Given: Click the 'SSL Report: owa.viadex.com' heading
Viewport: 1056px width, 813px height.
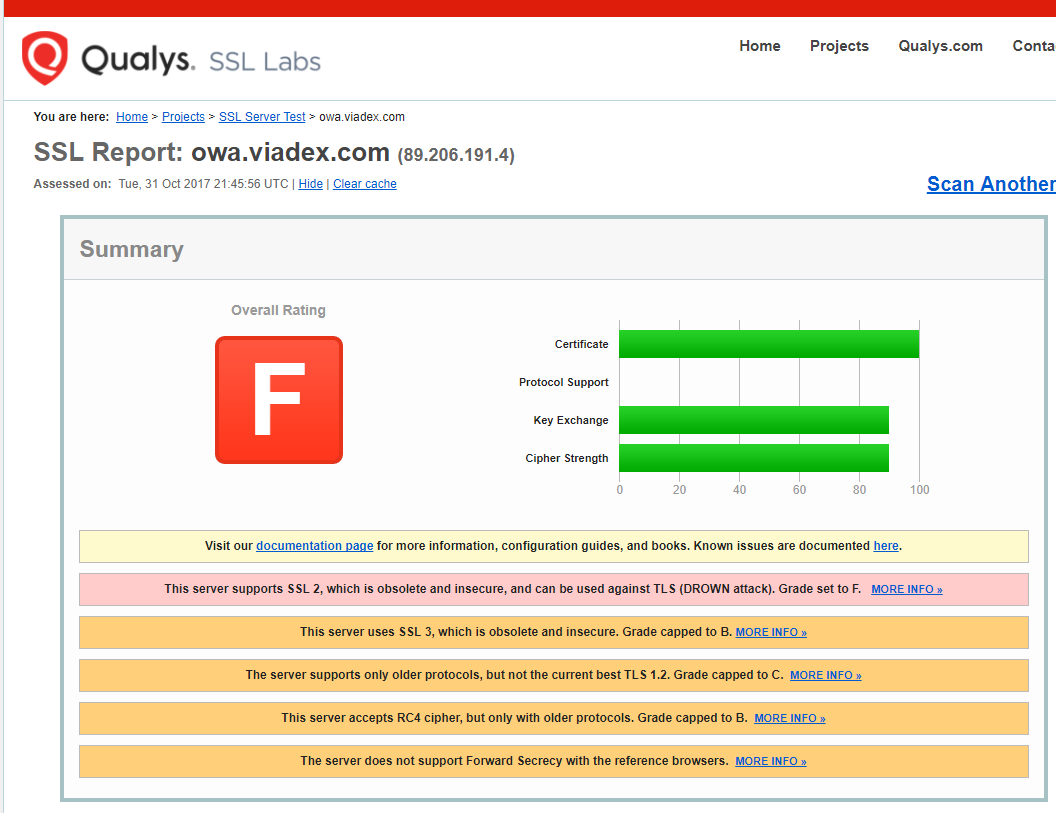Looking at the screenshot, I should click(211, 152).
